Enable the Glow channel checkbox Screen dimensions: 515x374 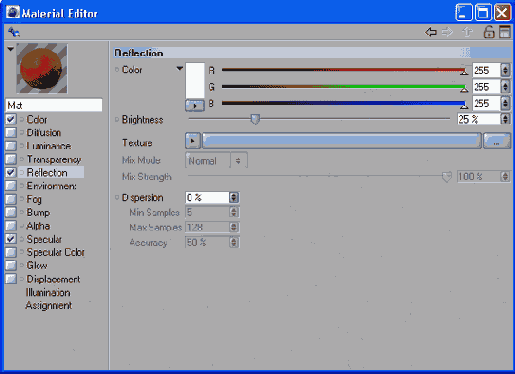11,266
